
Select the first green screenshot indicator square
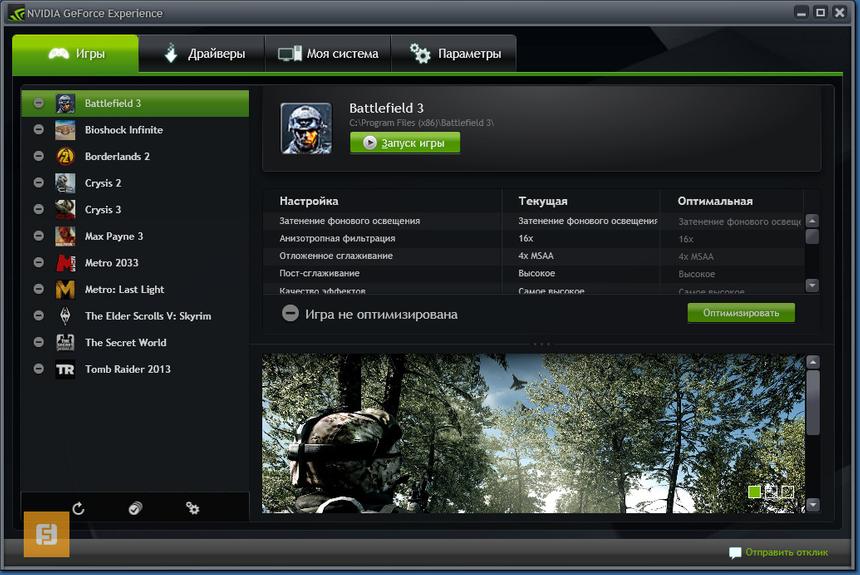click(x=755, y=492)
